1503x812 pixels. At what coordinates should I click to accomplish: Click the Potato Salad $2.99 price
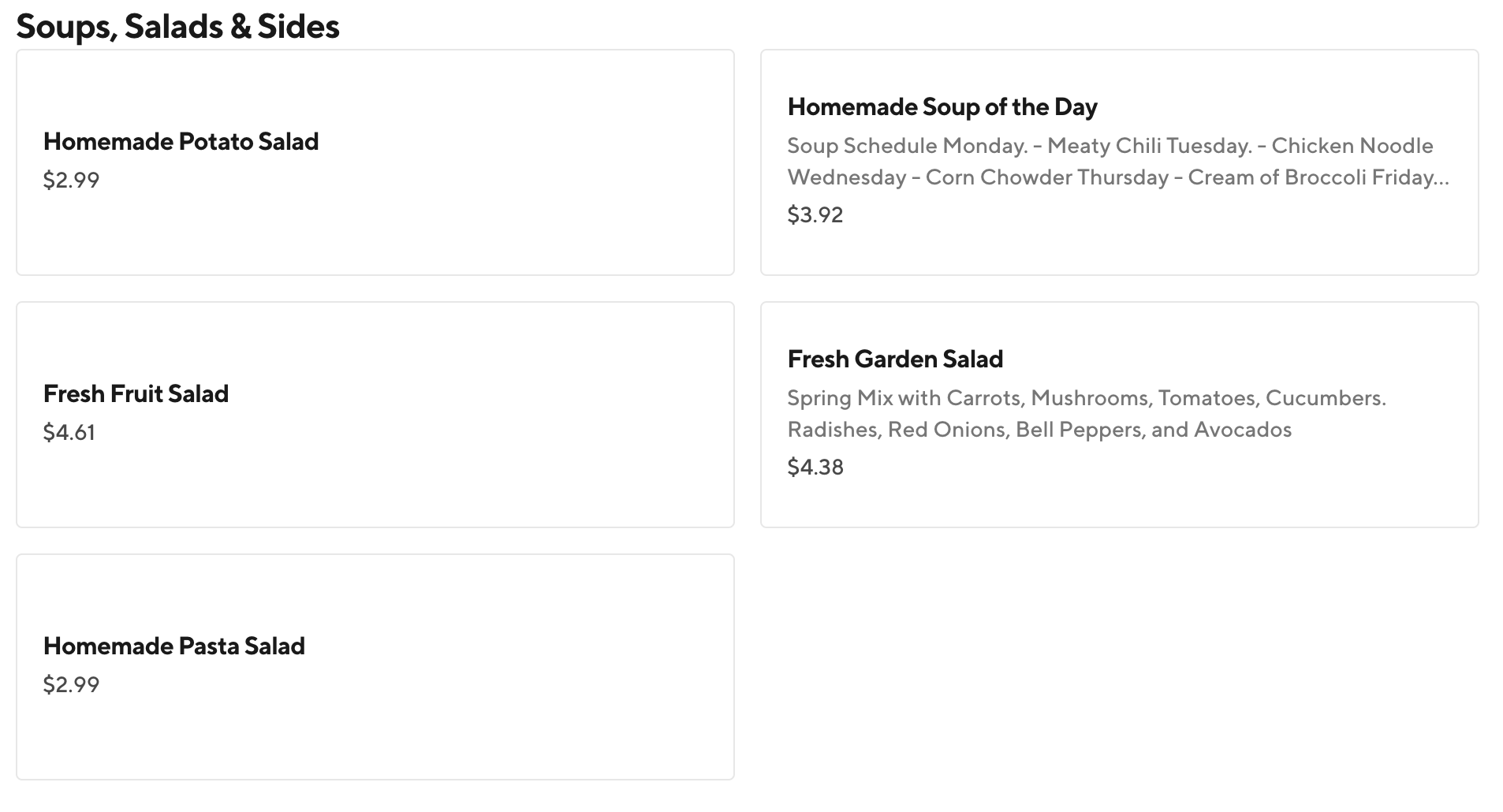pos(71,181)
